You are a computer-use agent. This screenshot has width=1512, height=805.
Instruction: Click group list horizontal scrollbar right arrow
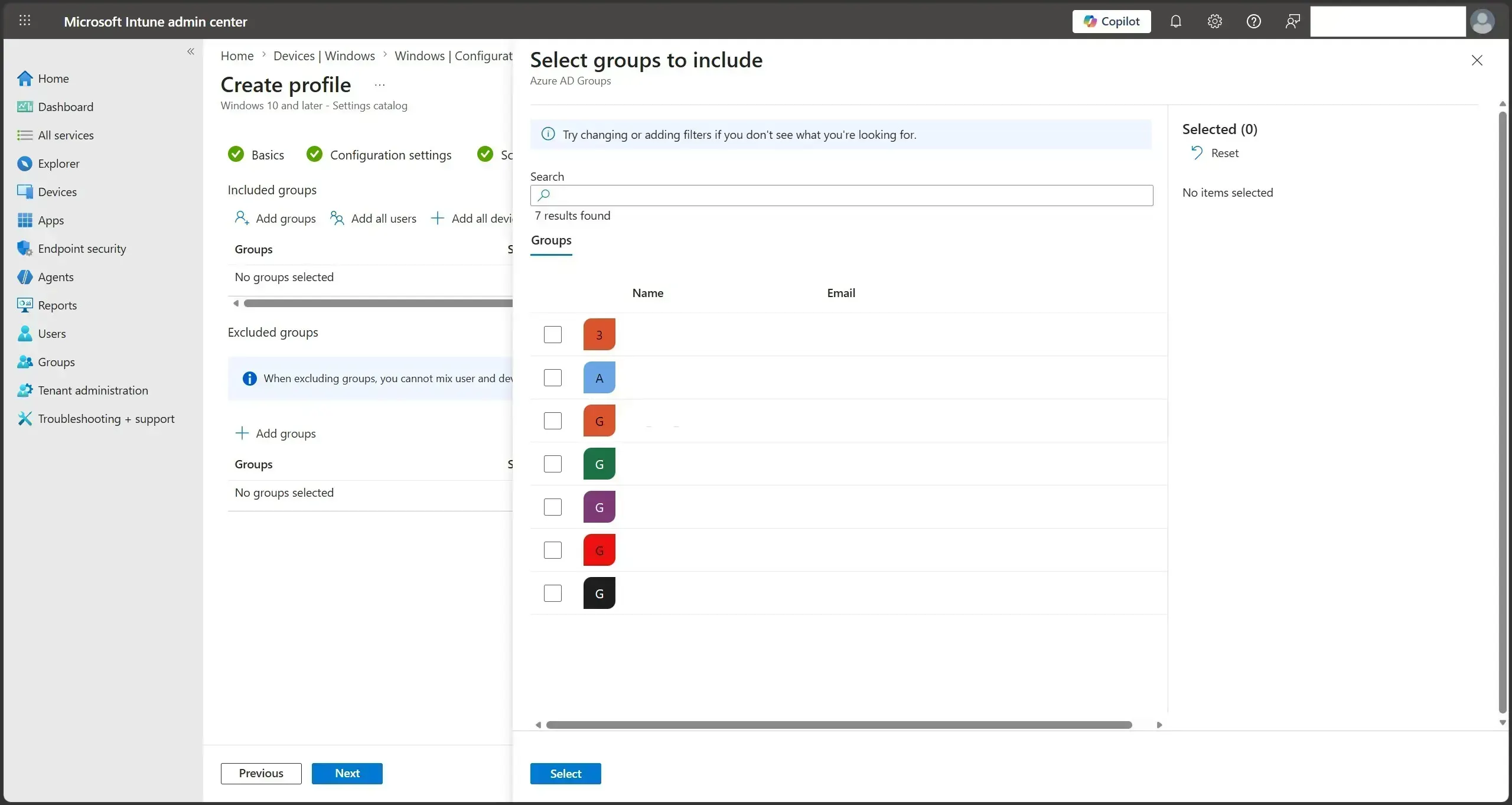1159,725
